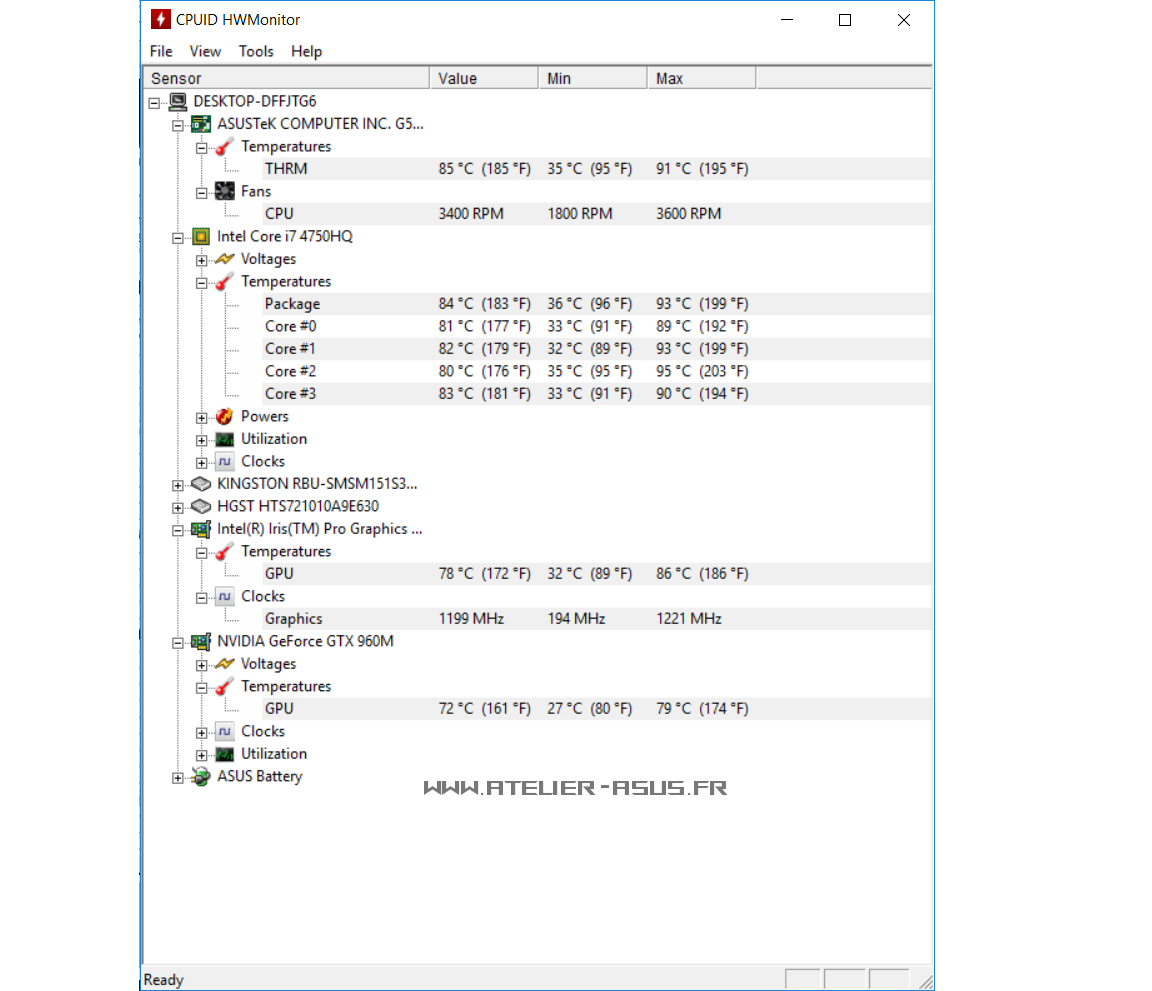
Task: Open the View menu
Action: [x=205, y=51]
